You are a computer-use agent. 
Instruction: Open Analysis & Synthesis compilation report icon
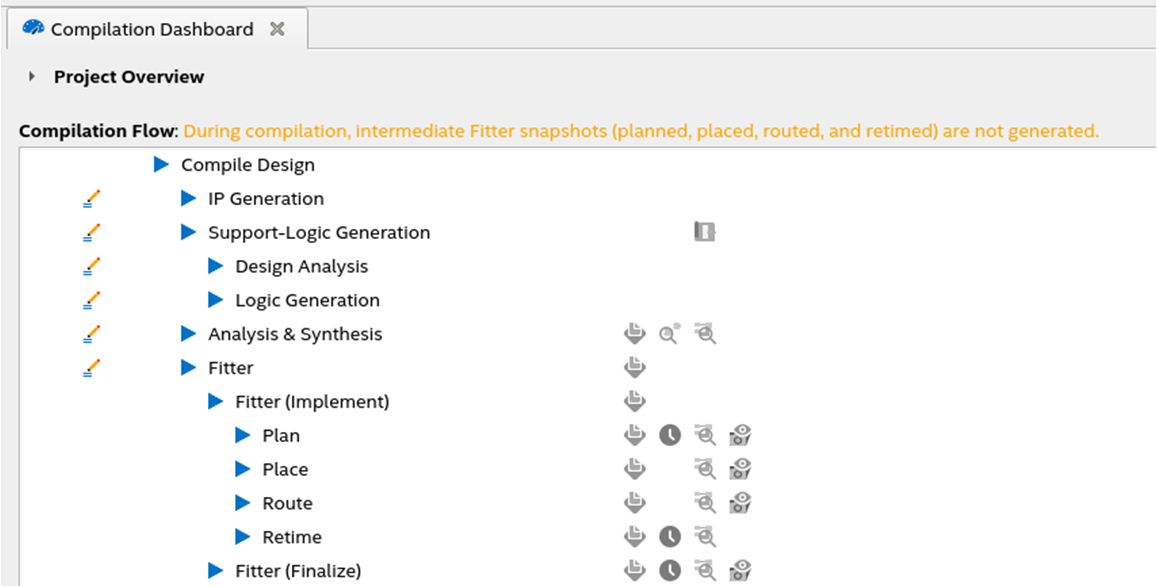coord(634,334)
